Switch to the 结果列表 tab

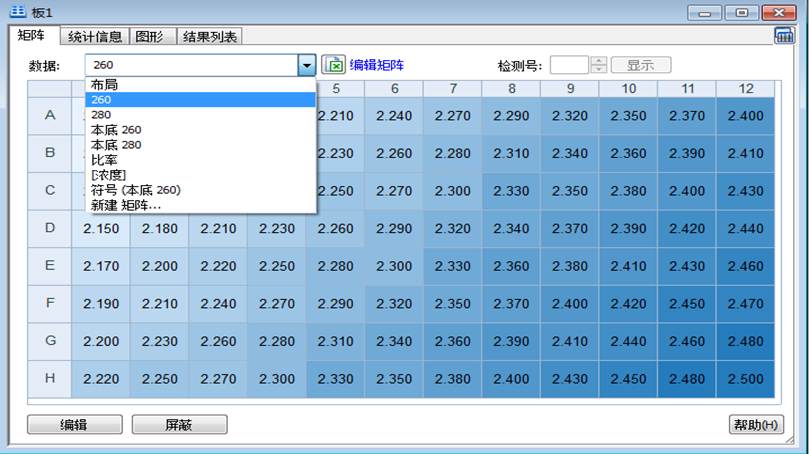coord(210,37)
